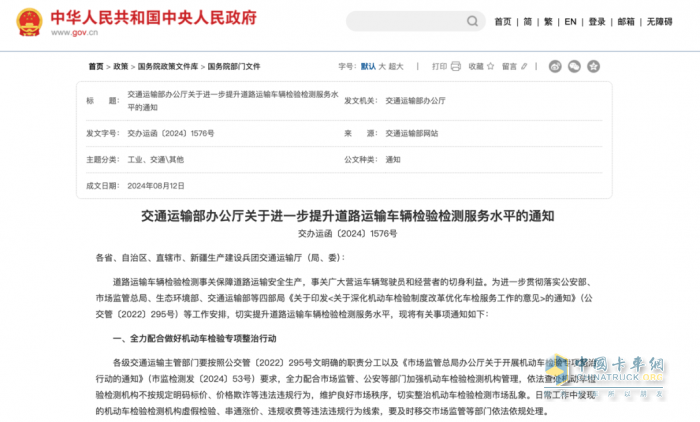Share to Qzone star icon

593,67
